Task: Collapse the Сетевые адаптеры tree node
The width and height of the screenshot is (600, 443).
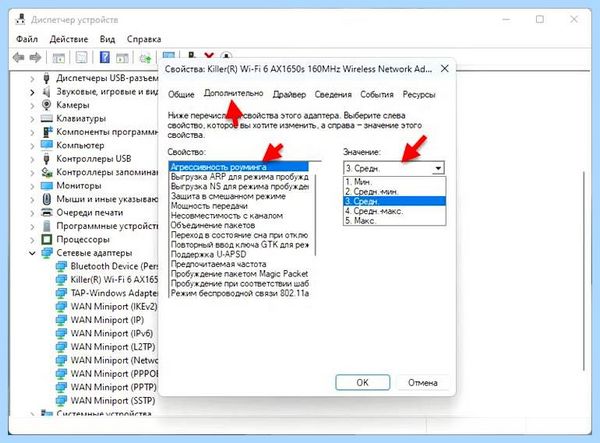Action: point(33,253)
